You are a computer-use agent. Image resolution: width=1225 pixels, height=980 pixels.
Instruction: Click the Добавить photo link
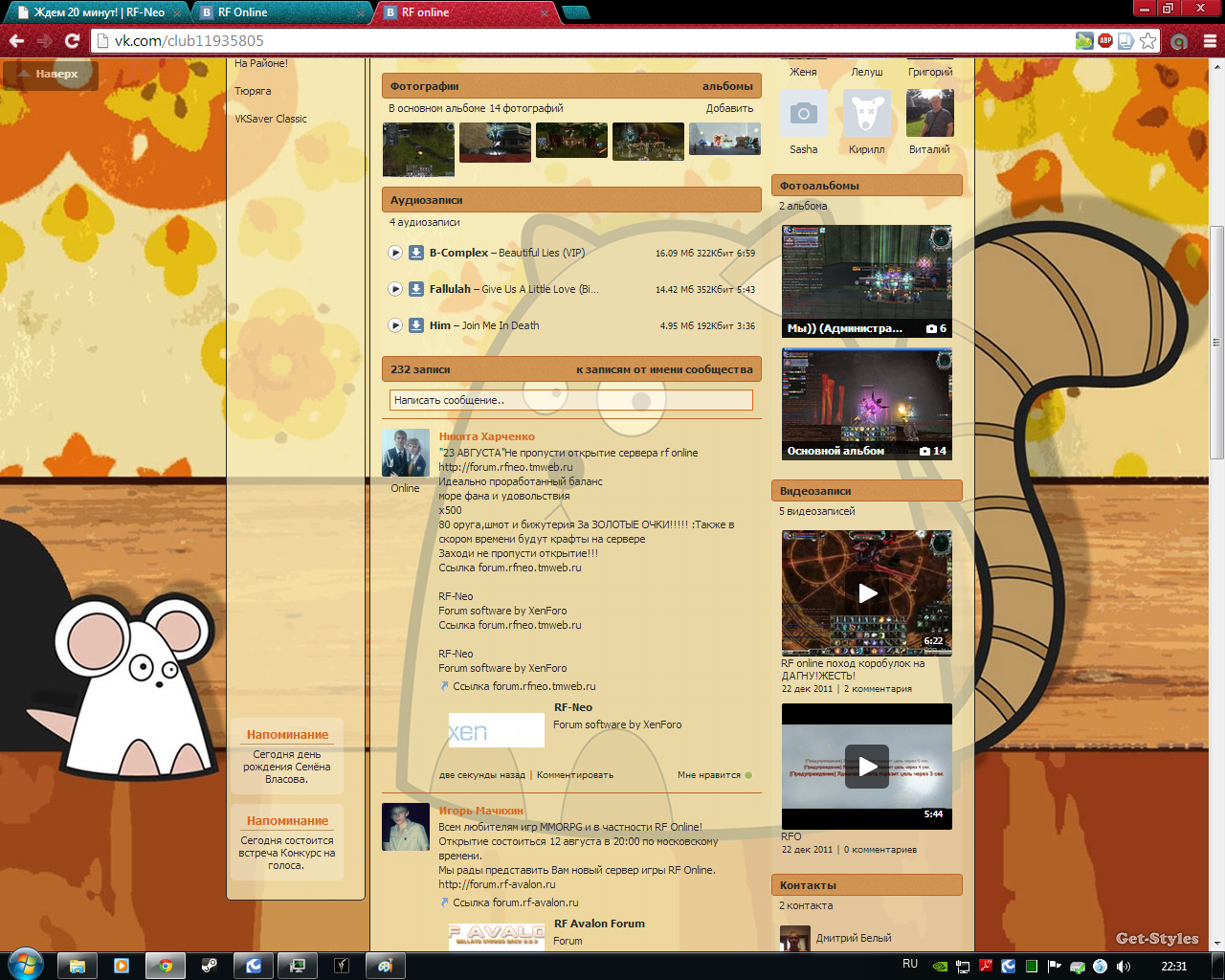tap(729, 108)
